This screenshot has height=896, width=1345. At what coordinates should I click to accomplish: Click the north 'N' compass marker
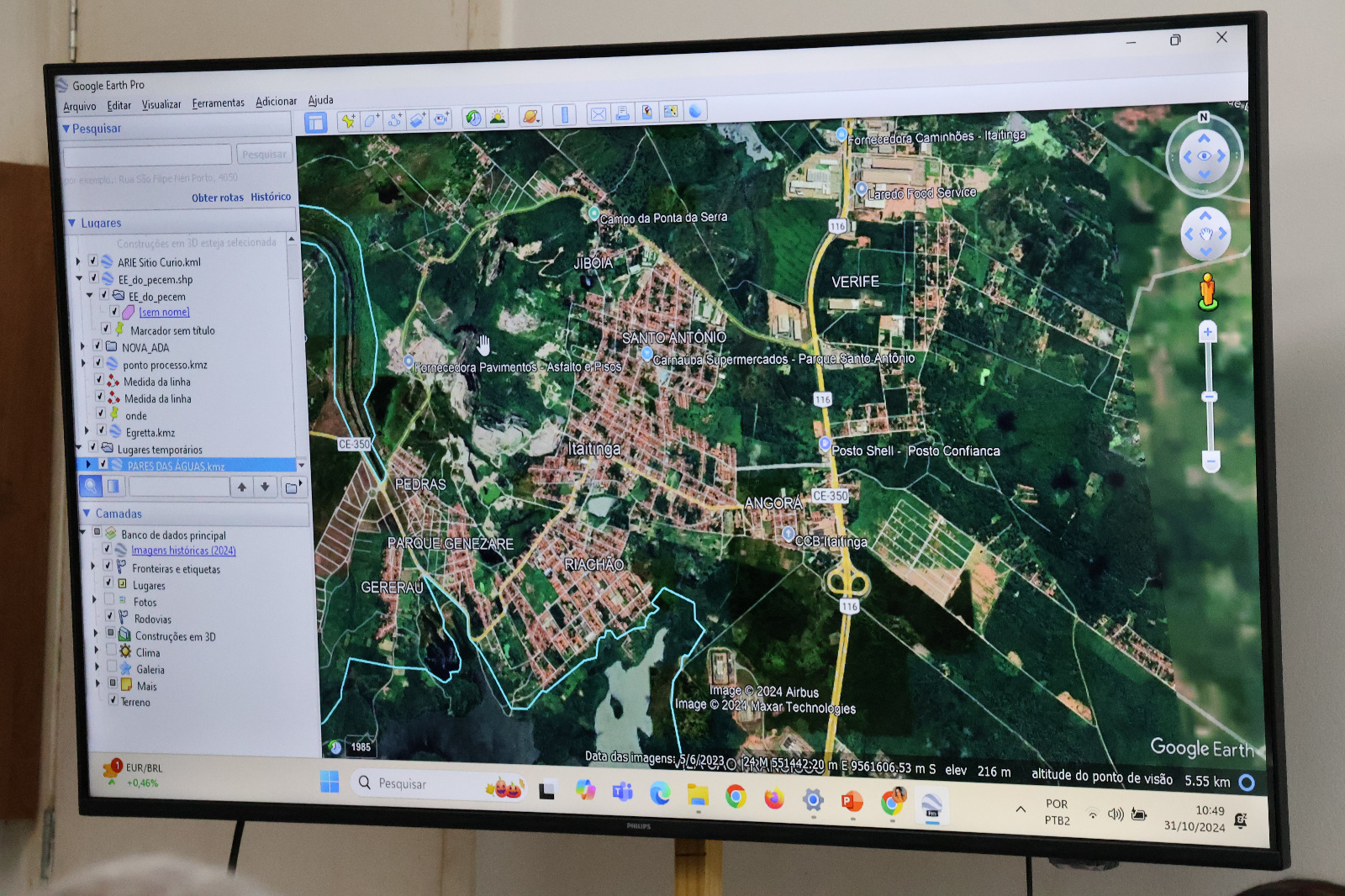(x=1203, y=117)
